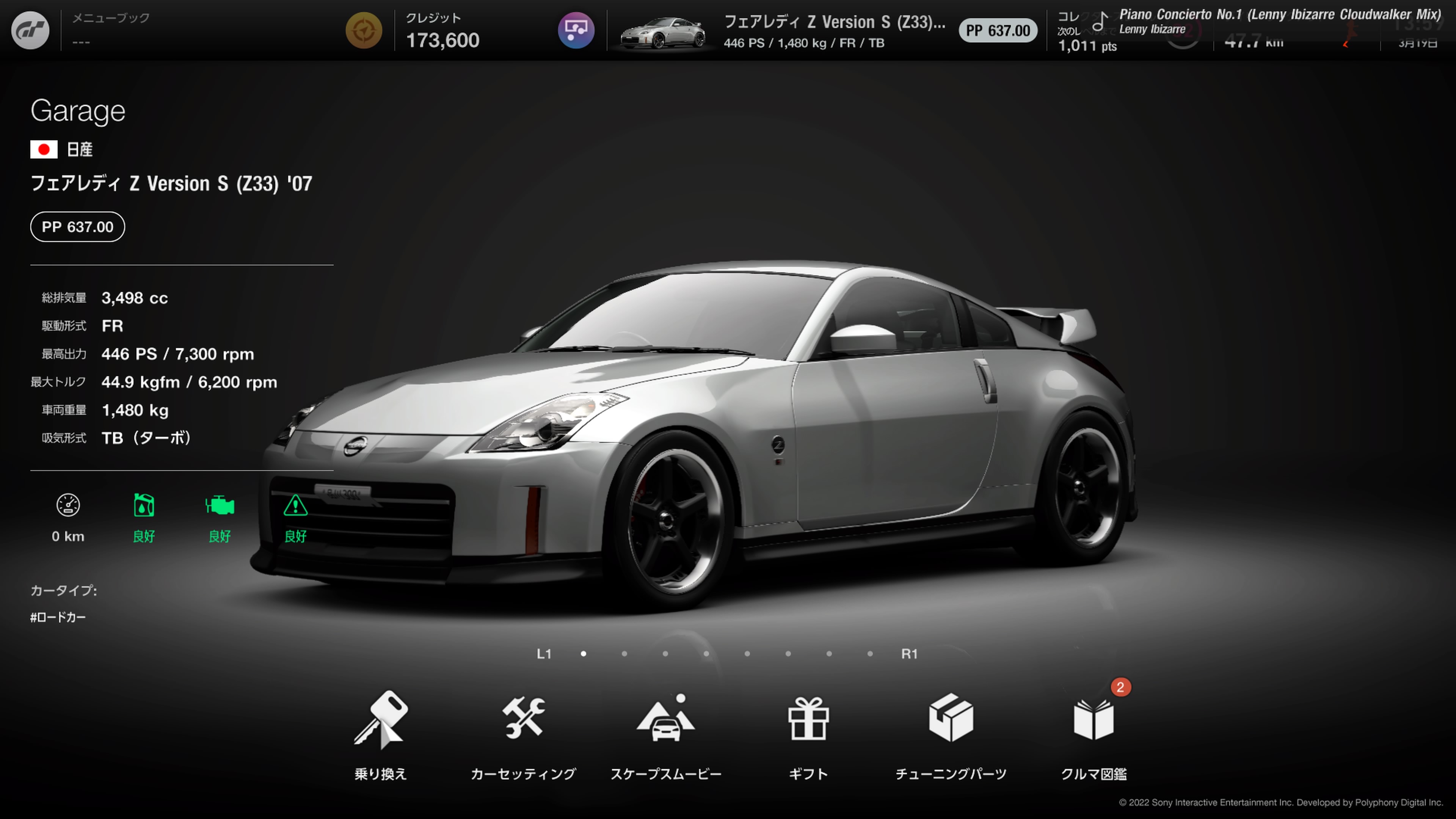Open the ギフト gift box icon

(808, 719)
